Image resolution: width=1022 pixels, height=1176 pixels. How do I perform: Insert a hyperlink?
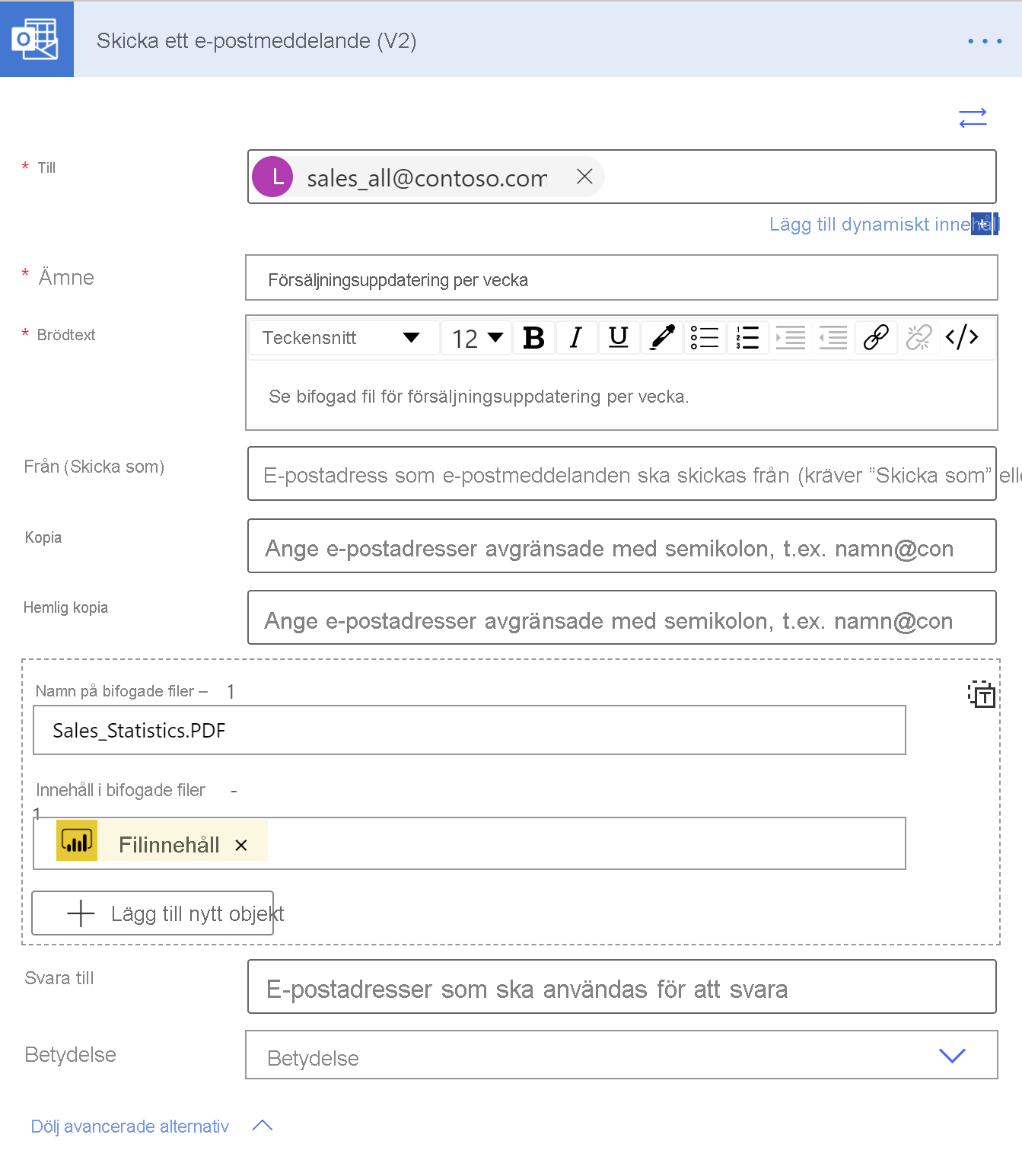(x=876, y=337)
